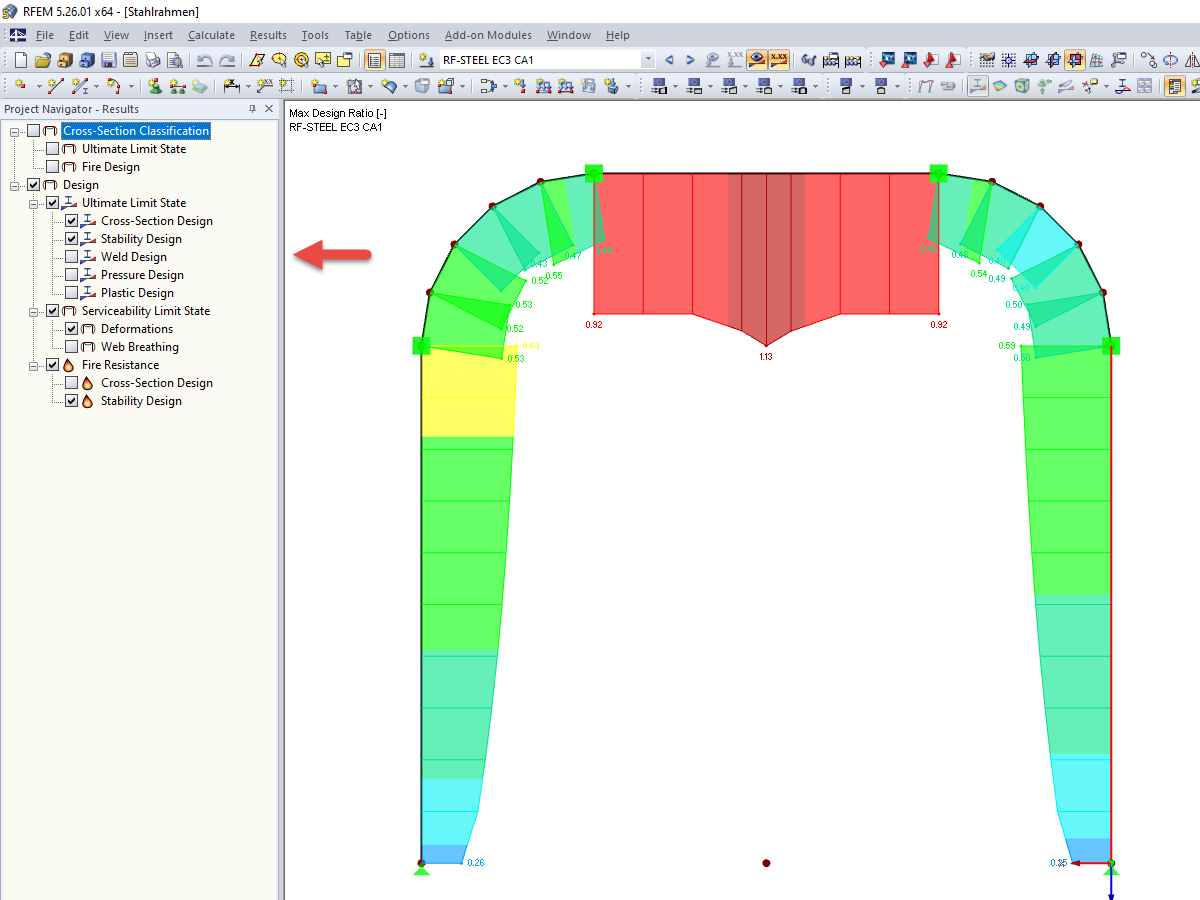Save the model using the floppy disk icon

[108, 60]
